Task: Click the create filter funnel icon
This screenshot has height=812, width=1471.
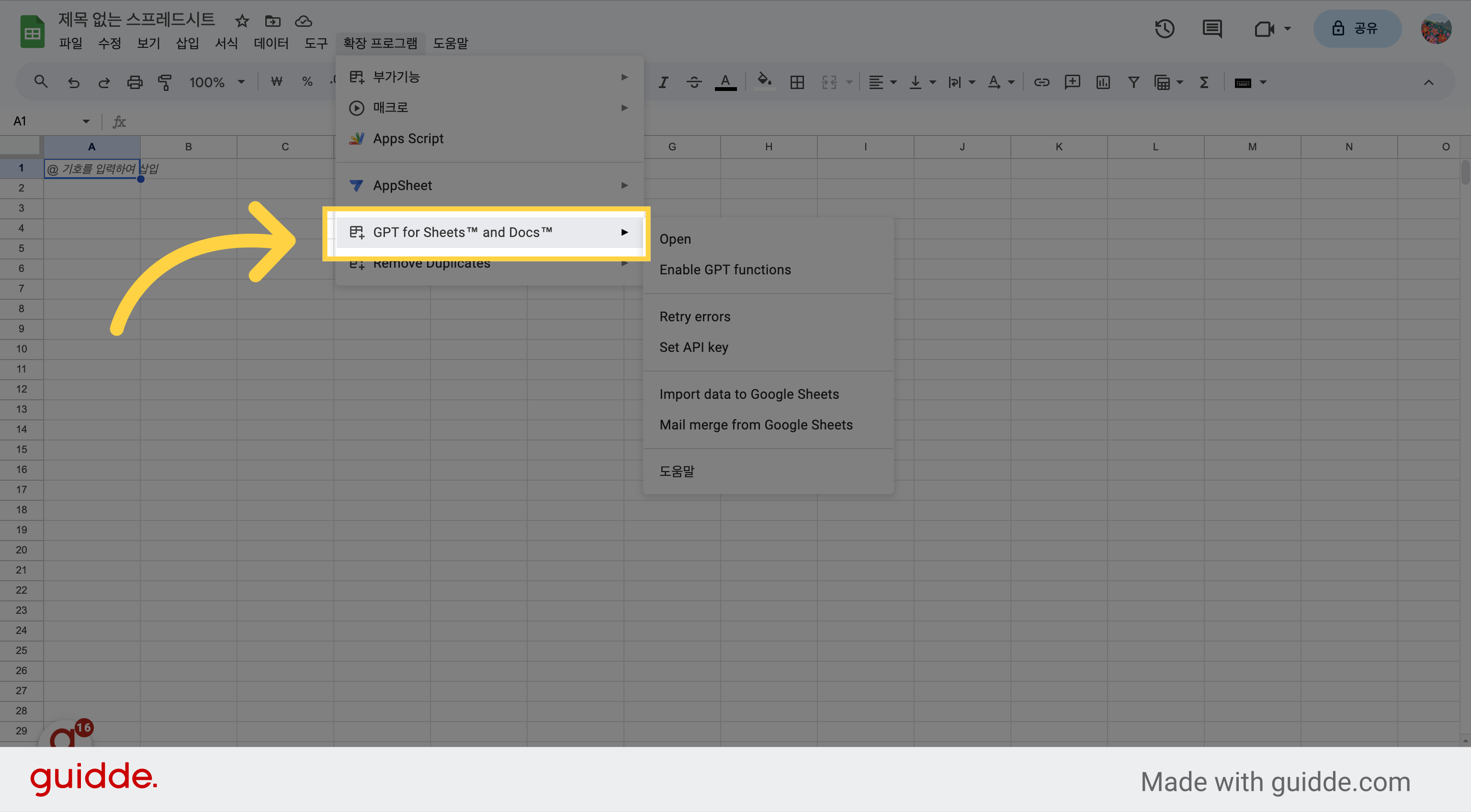Action: click(x=1133, y=83)
